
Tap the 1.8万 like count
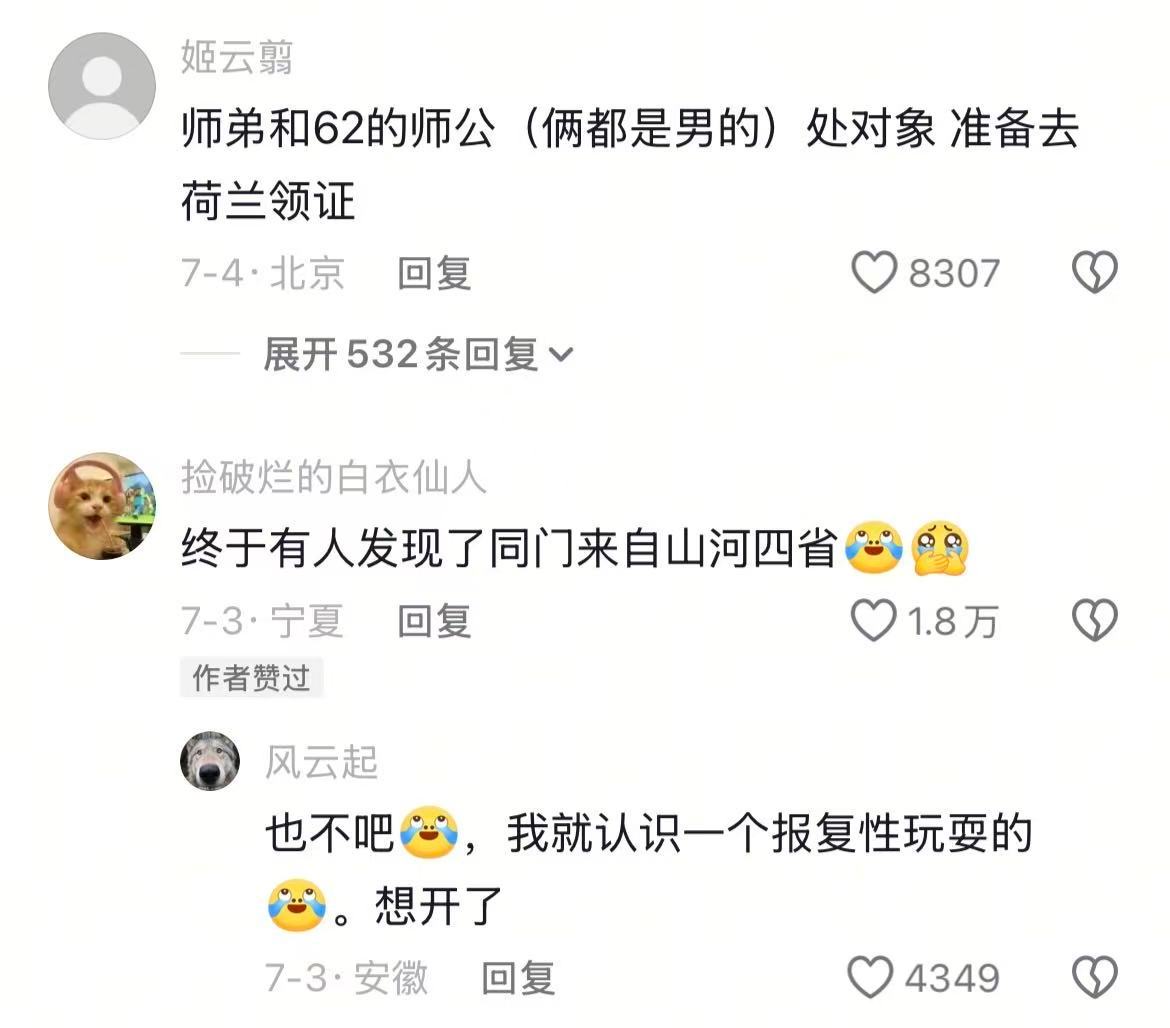click(953, 621)
